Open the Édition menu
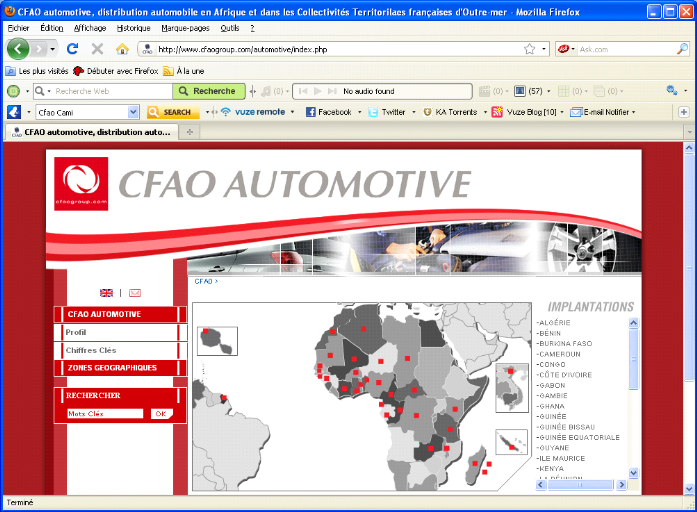 click(52, 28)
